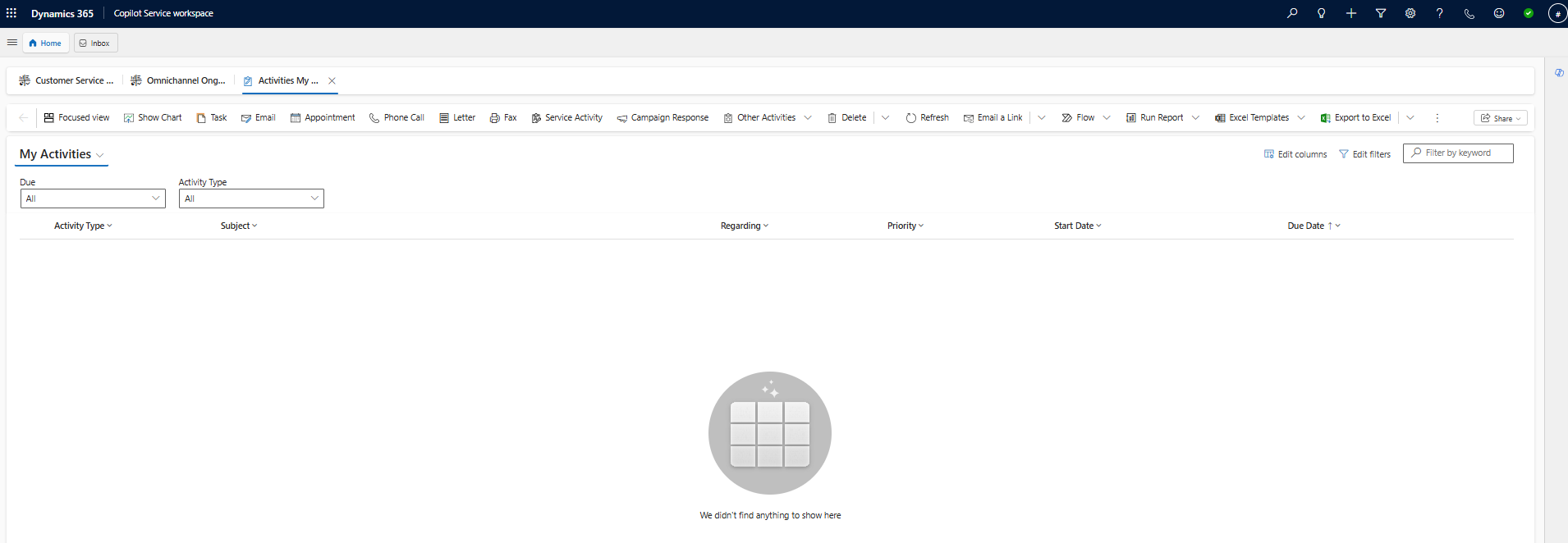The image size is (1568, 543).
Task: Click the Start Date column header
Action: 1078,226
